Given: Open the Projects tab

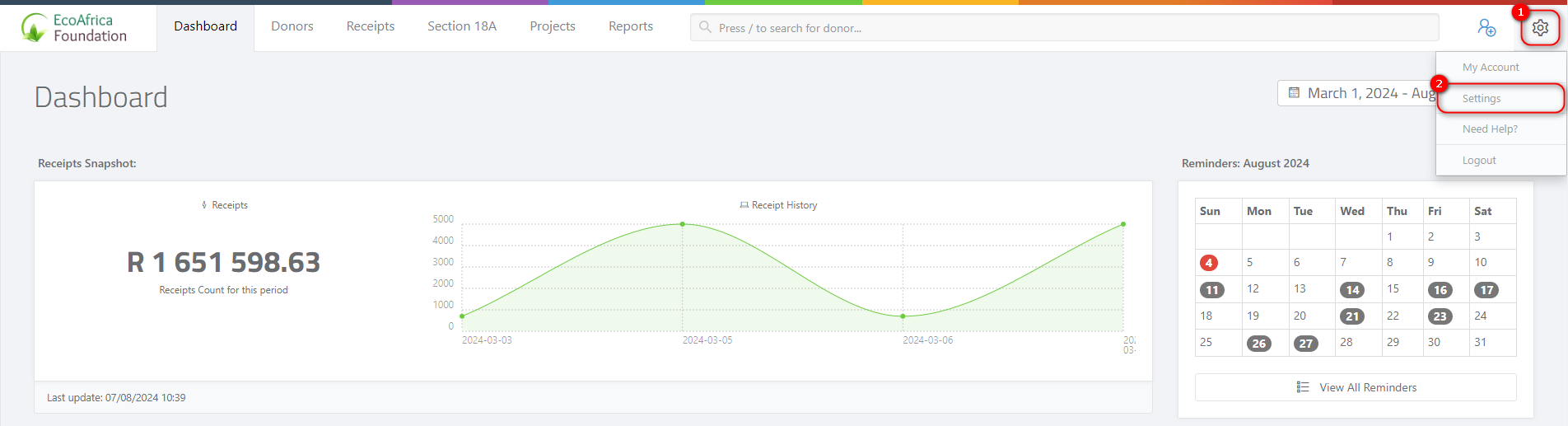Looking at the screenshot, I should click(x=553, y=26).
